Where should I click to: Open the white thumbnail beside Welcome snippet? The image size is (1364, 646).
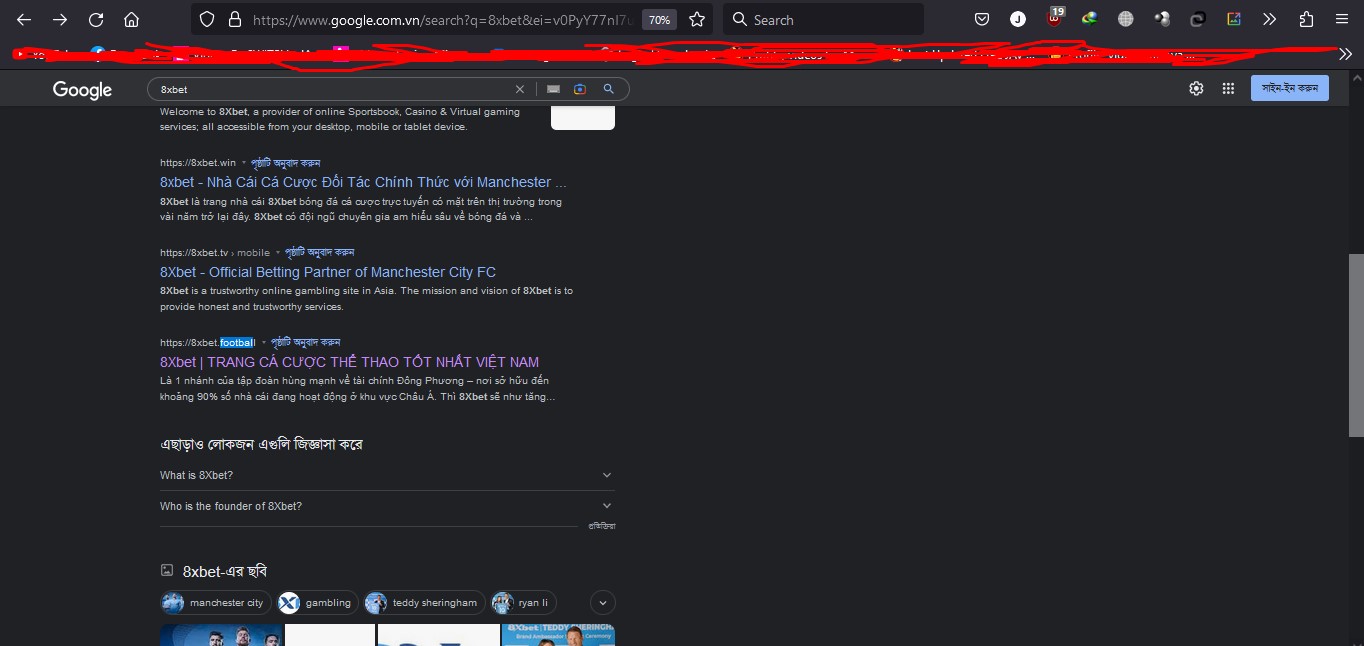tap(583, 118)
